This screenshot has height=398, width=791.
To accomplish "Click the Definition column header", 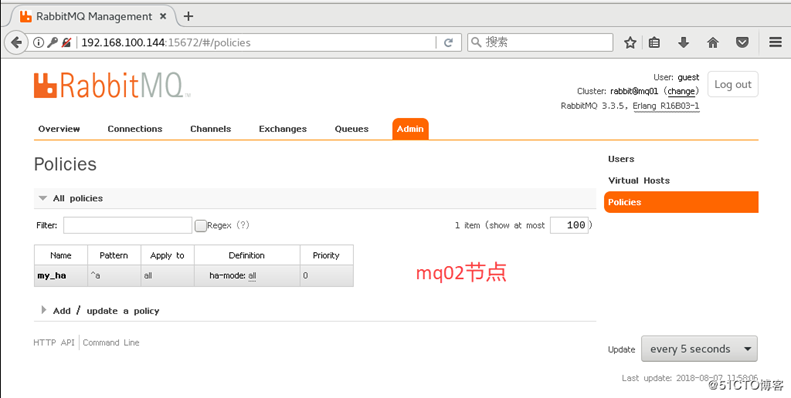I will tap(247, 255).
